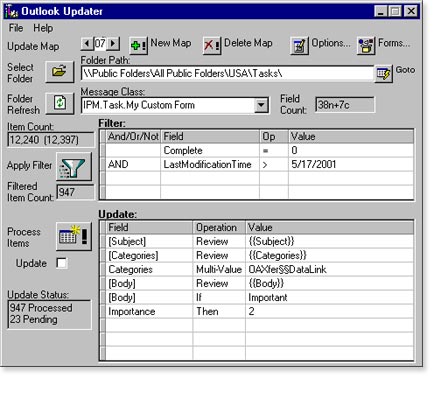Screen dimensions: 435x406
Task: Click the Process Items calendar icon
Action: (x=74, y=236)
